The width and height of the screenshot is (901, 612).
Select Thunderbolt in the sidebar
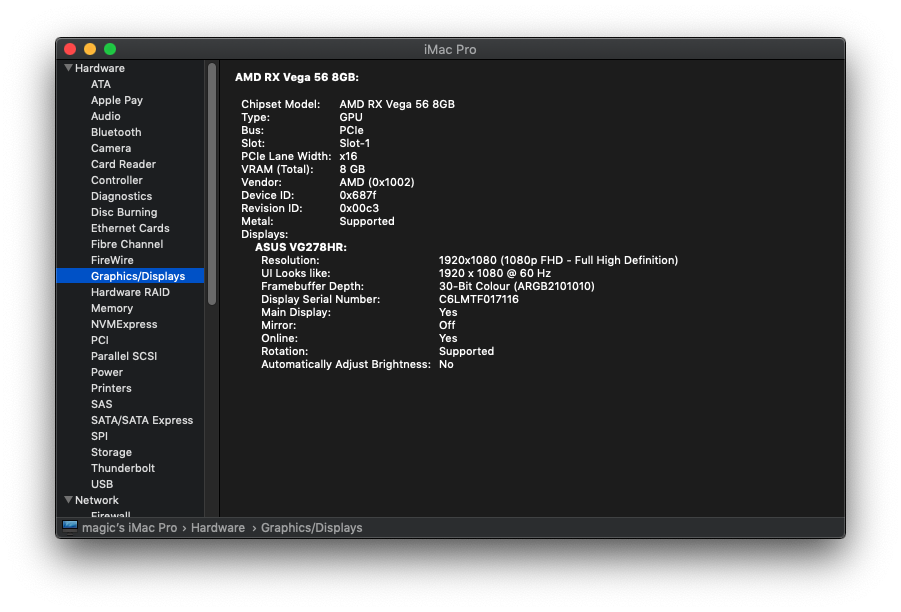[x=123, y=468]
